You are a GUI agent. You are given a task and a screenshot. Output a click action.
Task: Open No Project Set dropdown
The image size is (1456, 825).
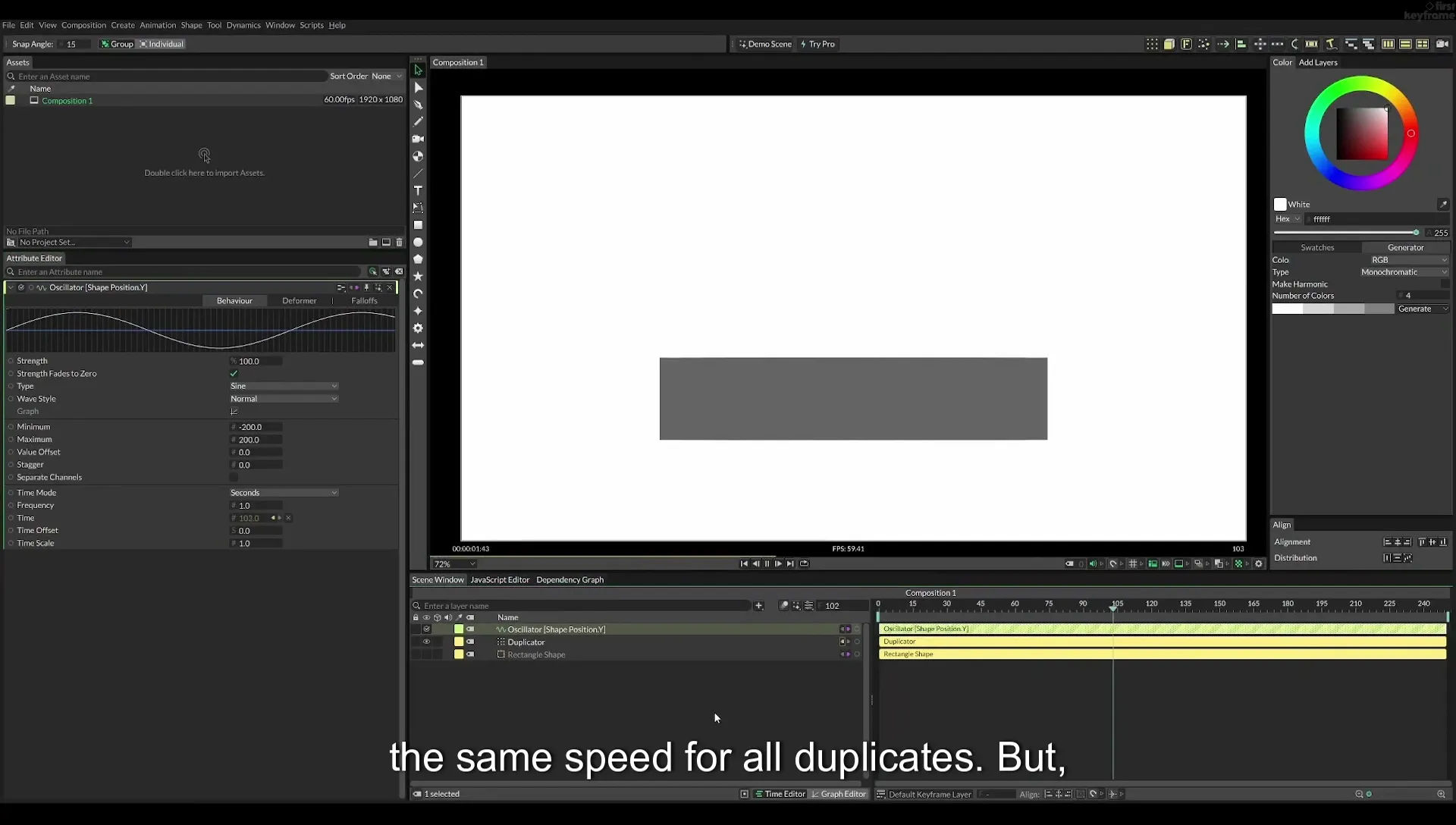74,243
